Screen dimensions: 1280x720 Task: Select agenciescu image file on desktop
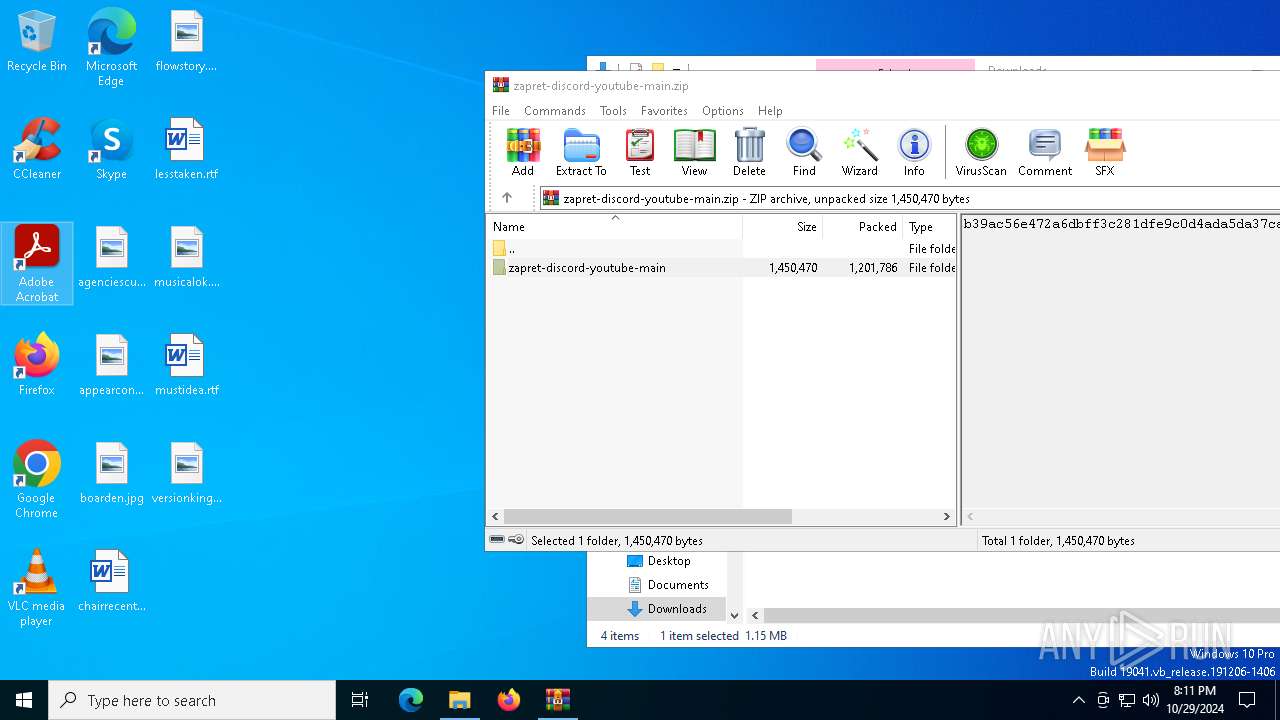112,258
